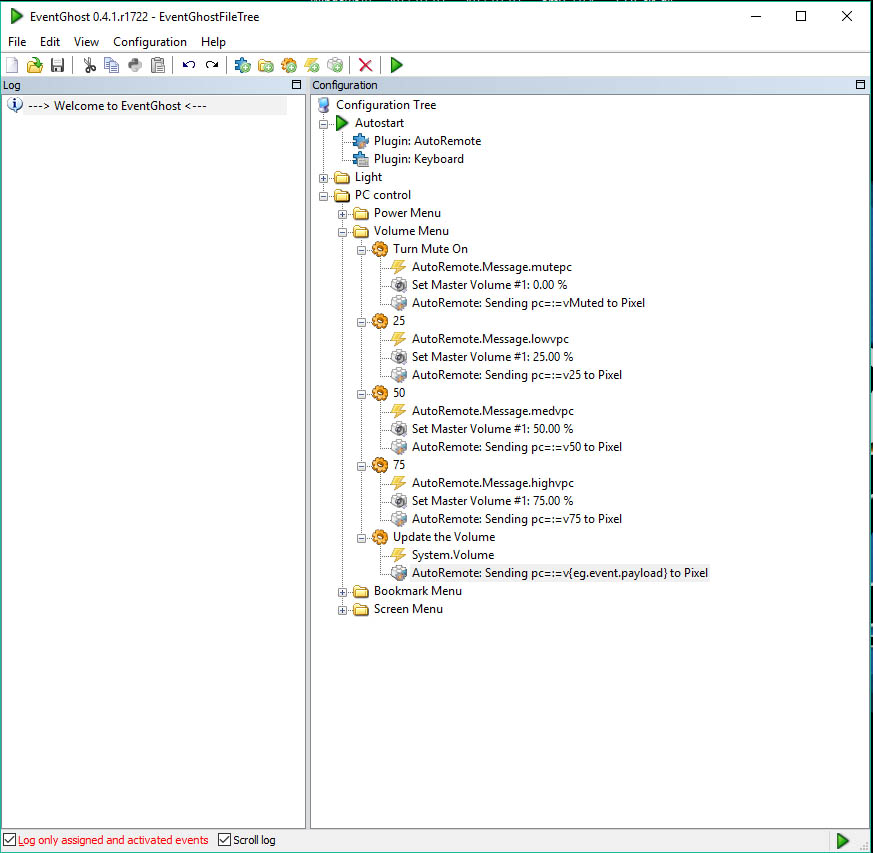
Task: Collapse the Volume Menu folder
Action: coord(342,232)
